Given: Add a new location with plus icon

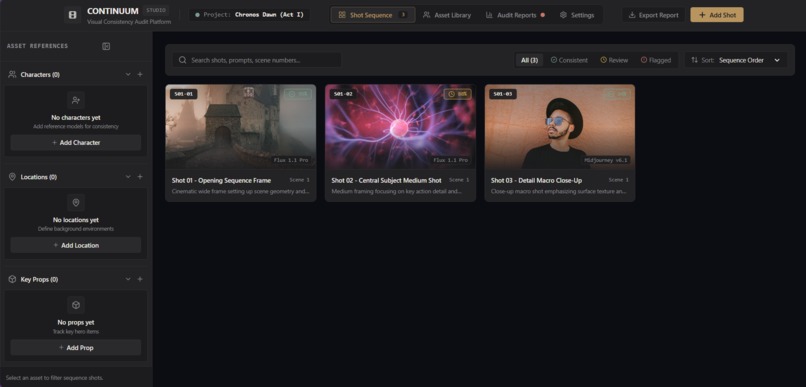Looking at the screenshot, I should 140,177.
